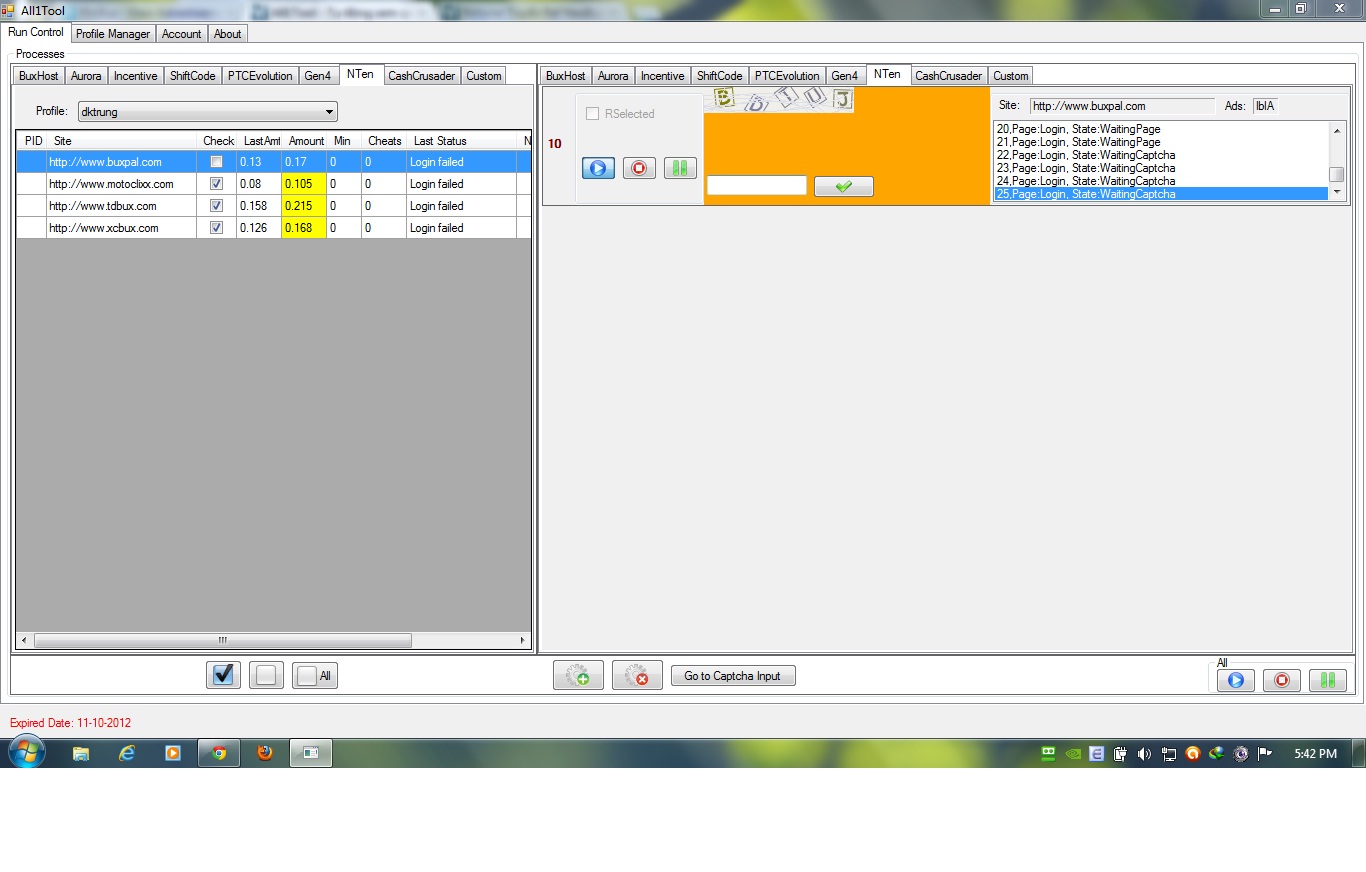The width and height of the screenshot is (1366, 872).
Task: Toggle the RSelected checkbox
Action: tap(592, 114)
